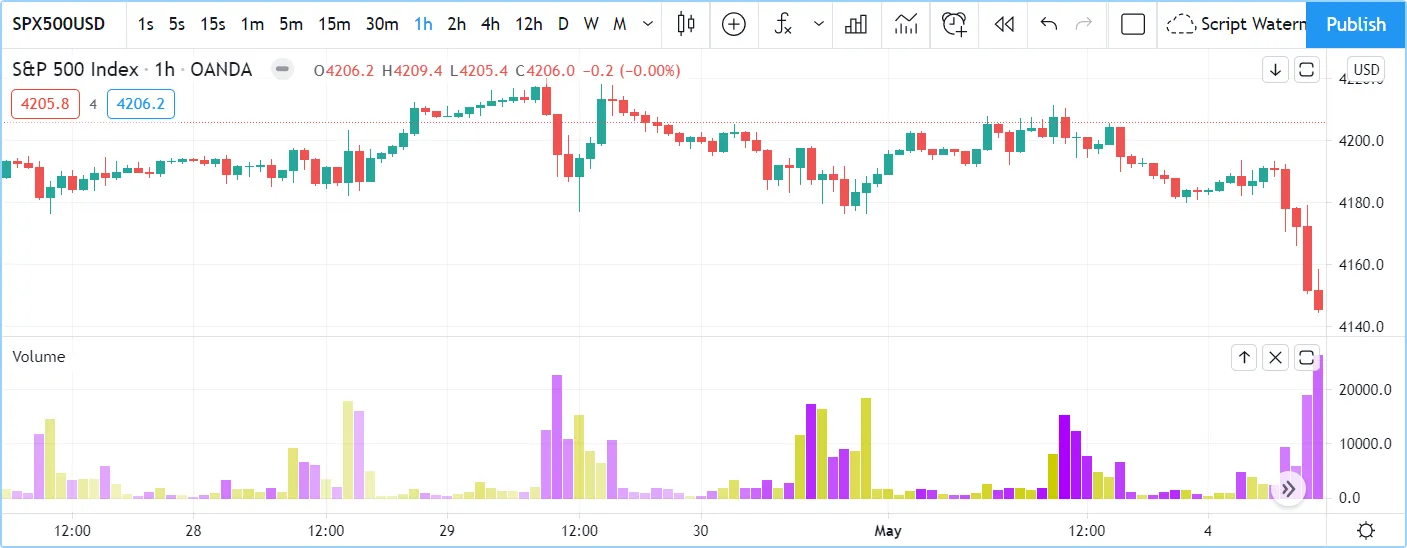The width and height of the screenshot is (1407, 548).
Task: Open the financials bar chart icon
Action: tap(856, 24)
